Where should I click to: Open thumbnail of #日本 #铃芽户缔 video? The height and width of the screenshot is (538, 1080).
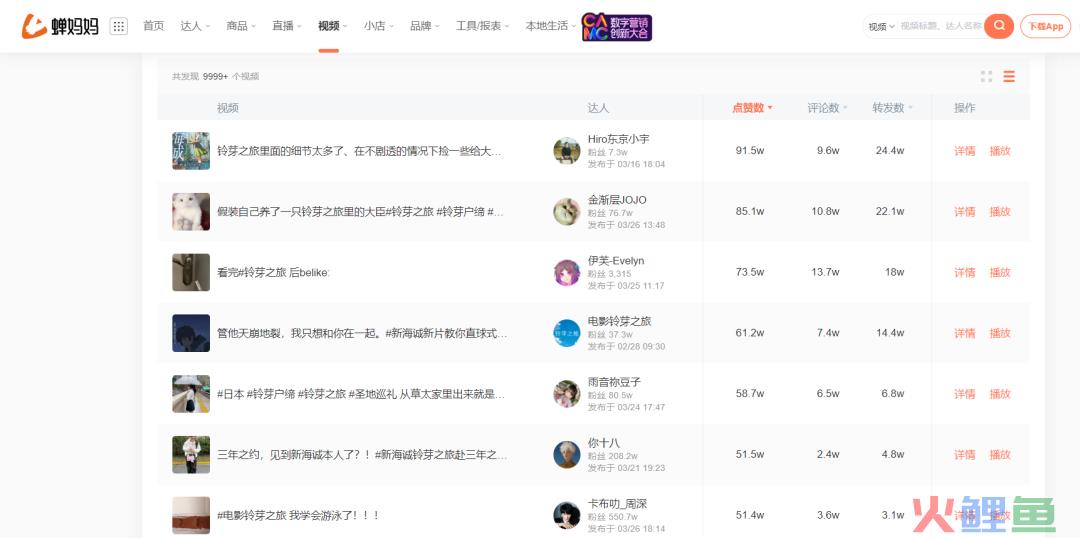pyautogui.click(x=191, y=393)
